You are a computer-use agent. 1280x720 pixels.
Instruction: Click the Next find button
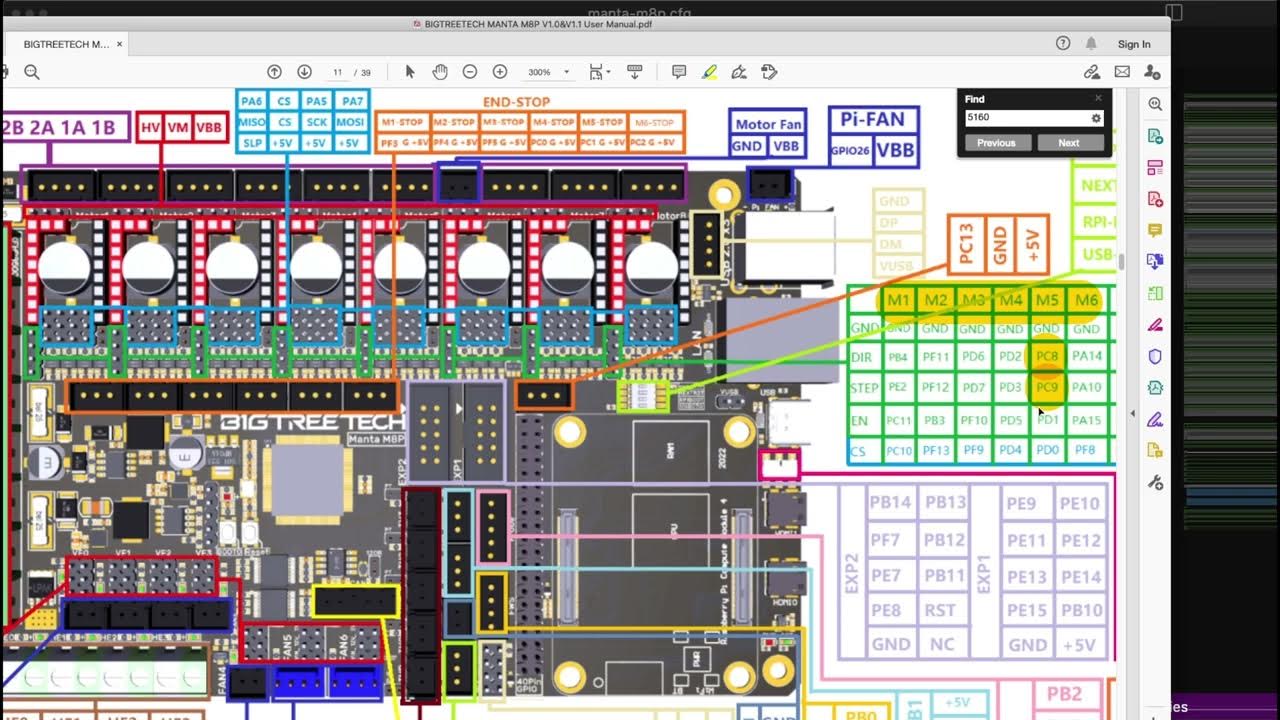coord(1069,143)
